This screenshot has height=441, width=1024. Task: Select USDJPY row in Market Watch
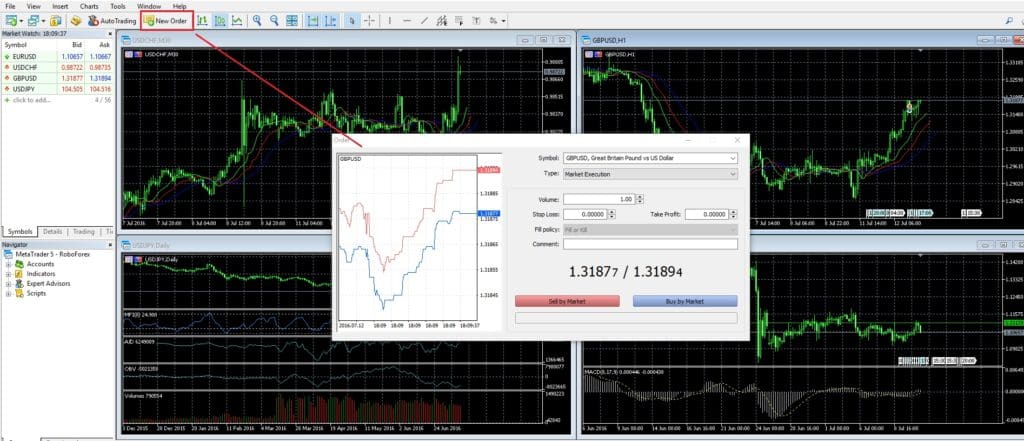[57, 89]
